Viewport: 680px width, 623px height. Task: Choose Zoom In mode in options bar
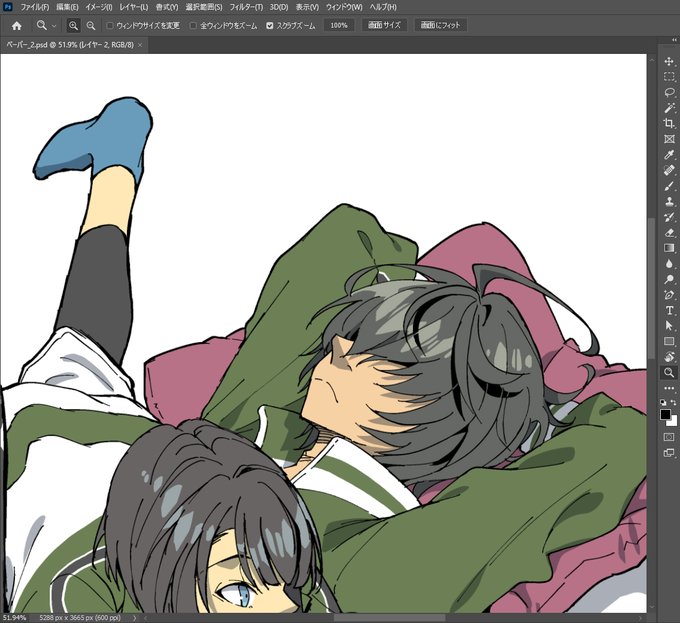click(73, 26)
